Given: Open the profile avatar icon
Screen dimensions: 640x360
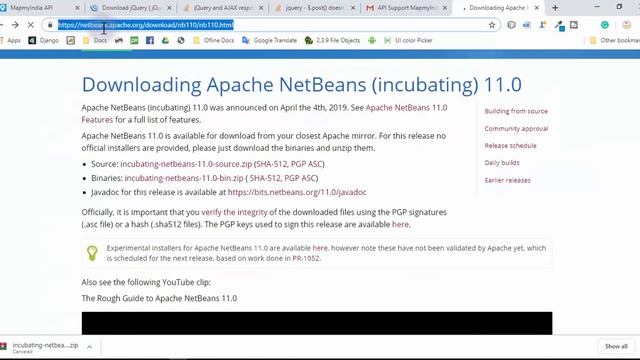Looking at the screenshot, I should tap(627, 25).
